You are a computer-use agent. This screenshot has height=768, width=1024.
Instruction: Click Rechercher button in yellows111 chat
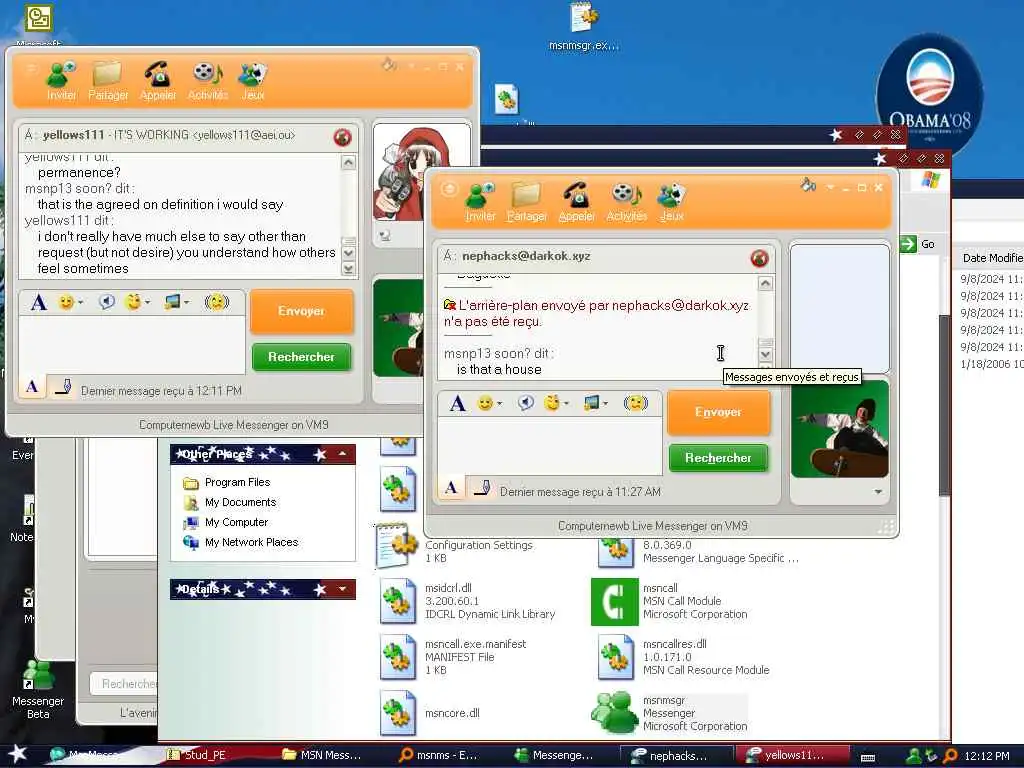[x=301, y=357]
